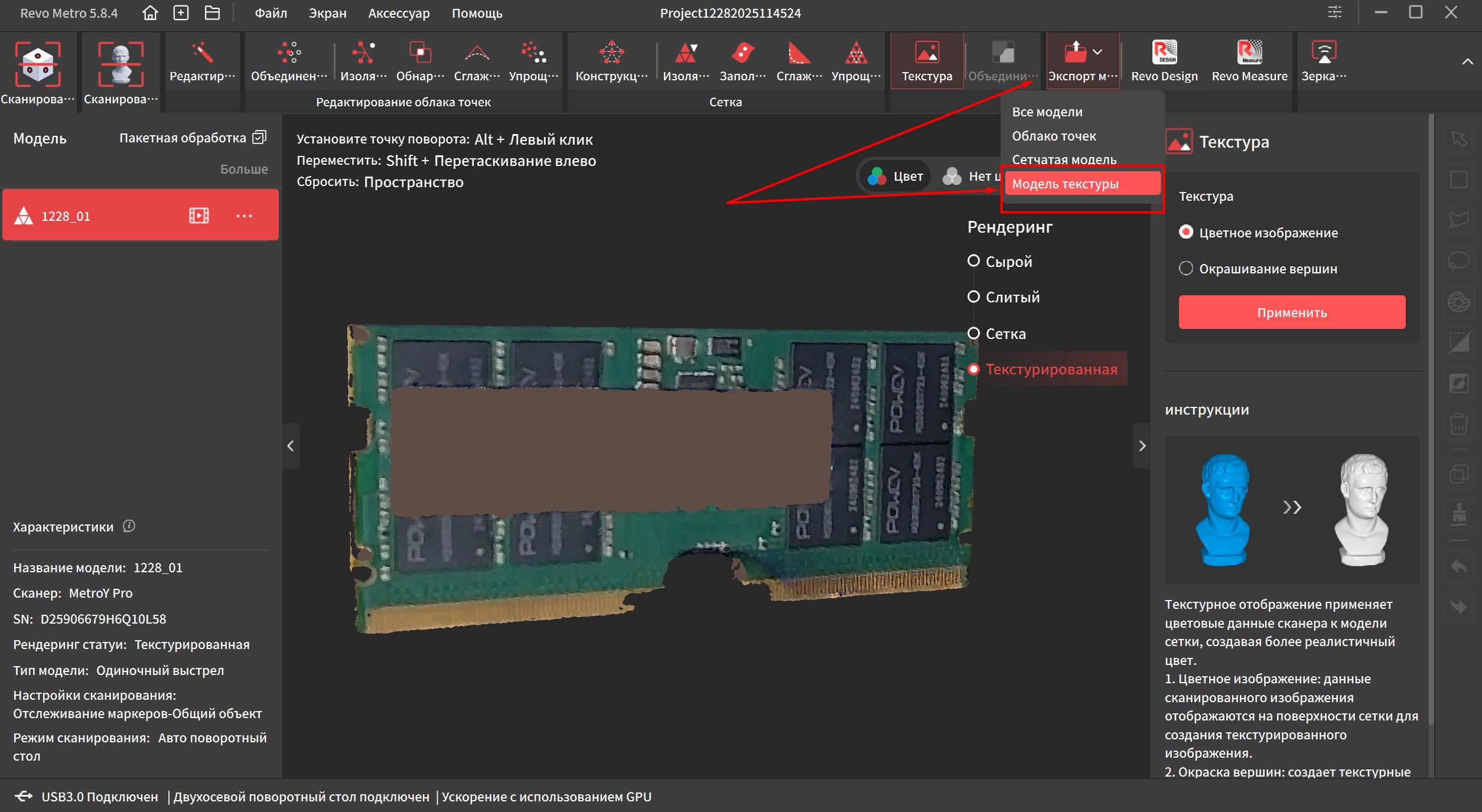Screen dimensions: 1482x812
Task: Open the Файл menu
Action: tap(271, 13)
